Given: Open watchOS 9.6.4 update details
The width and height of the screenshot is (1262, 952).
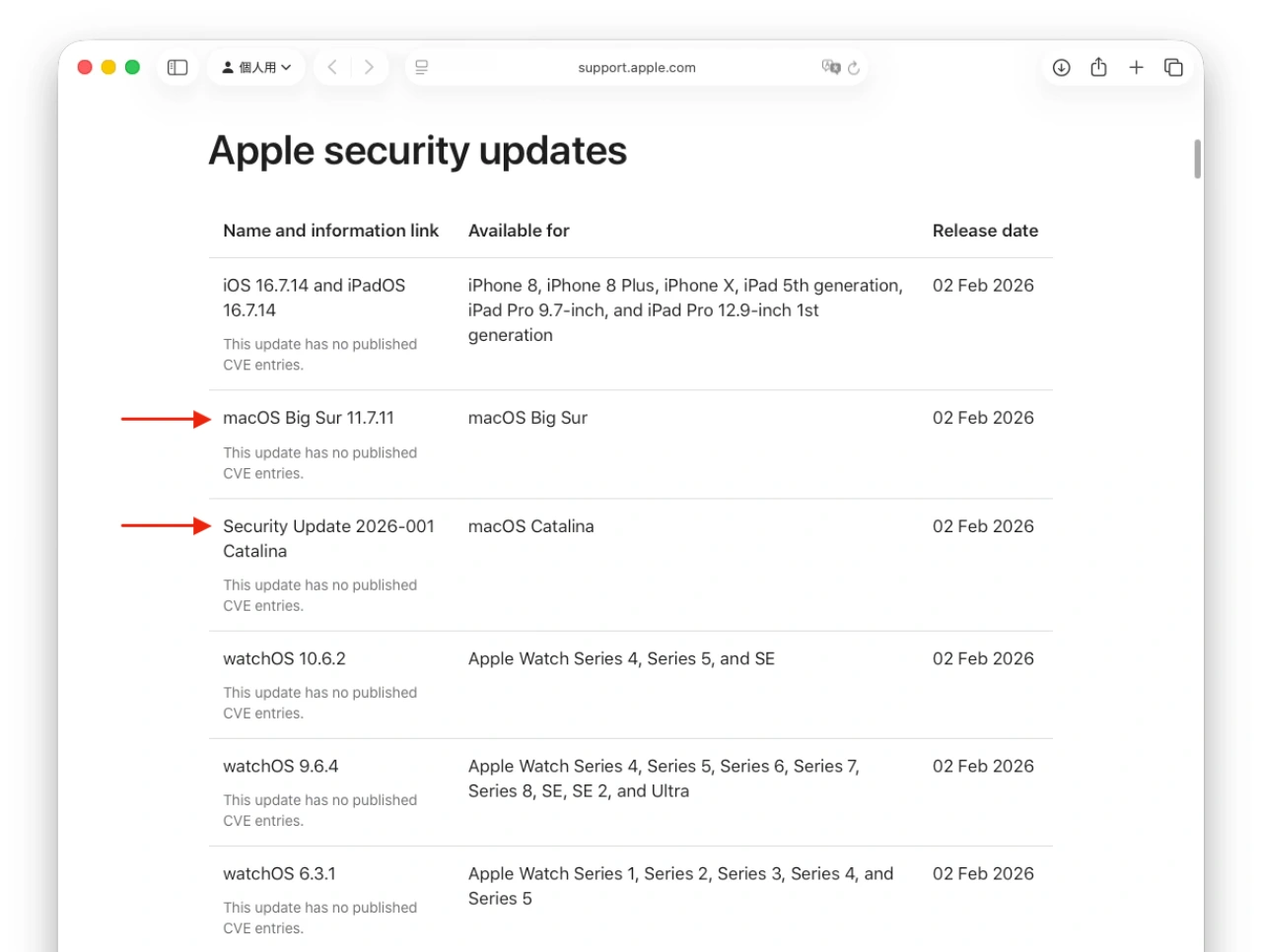Looking at the screenshot, I should pyautogui.click(x=277, y=766).
